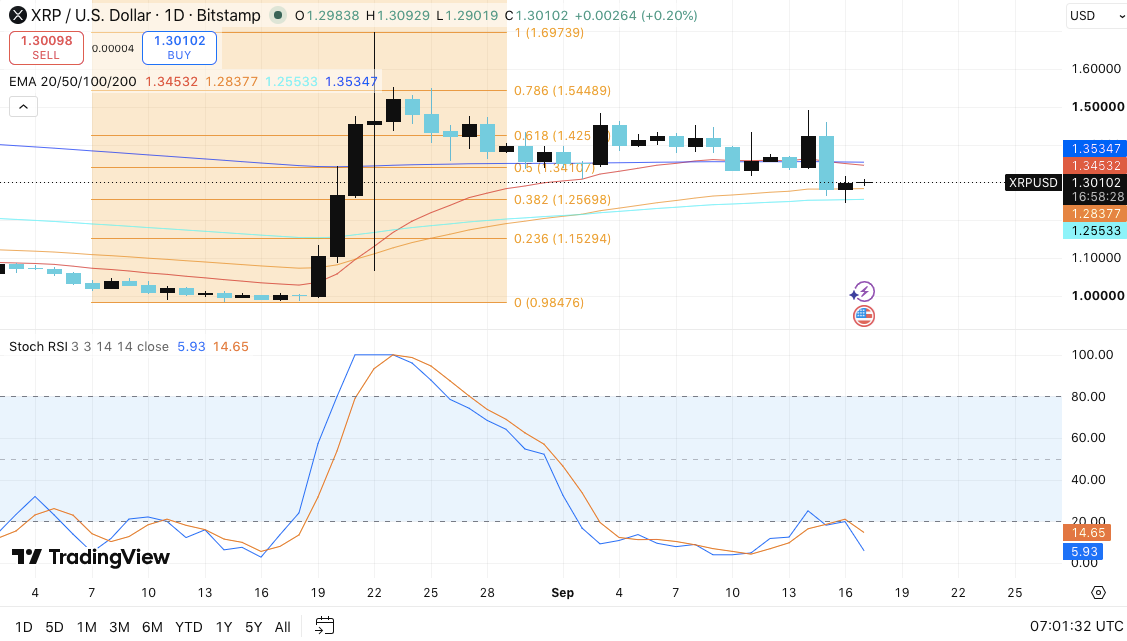The width and height of the screenshot is (1127, 641).
Task: Show All time range
Action: click(x=282, y=627)
